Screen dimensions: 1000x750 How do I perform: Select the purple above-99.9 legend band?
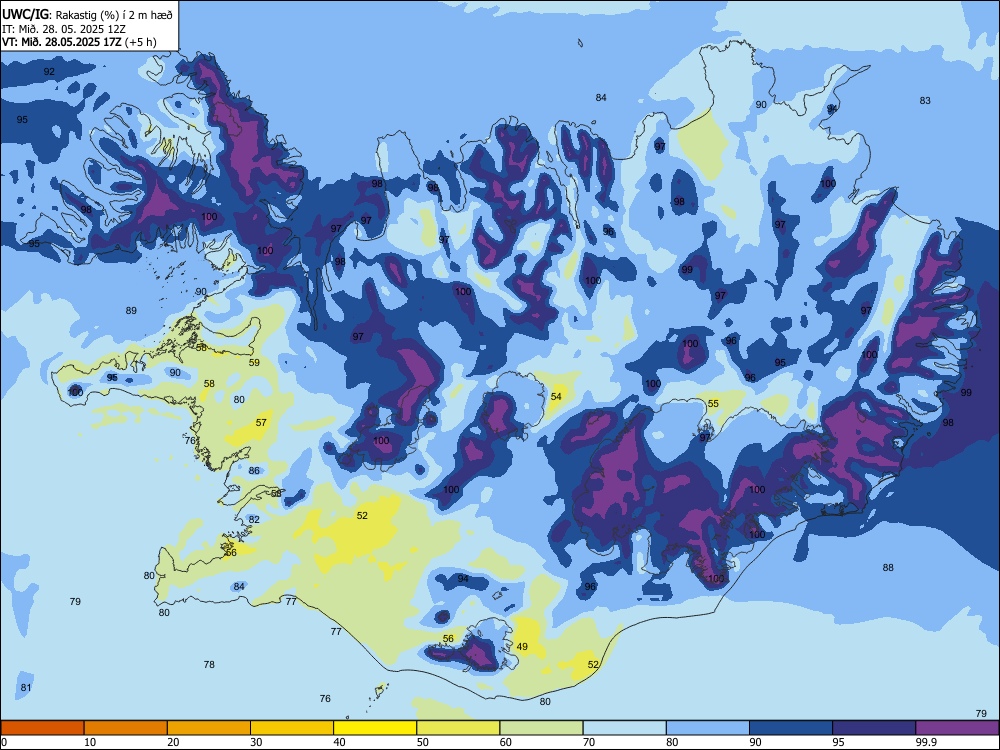coord(957,728)
